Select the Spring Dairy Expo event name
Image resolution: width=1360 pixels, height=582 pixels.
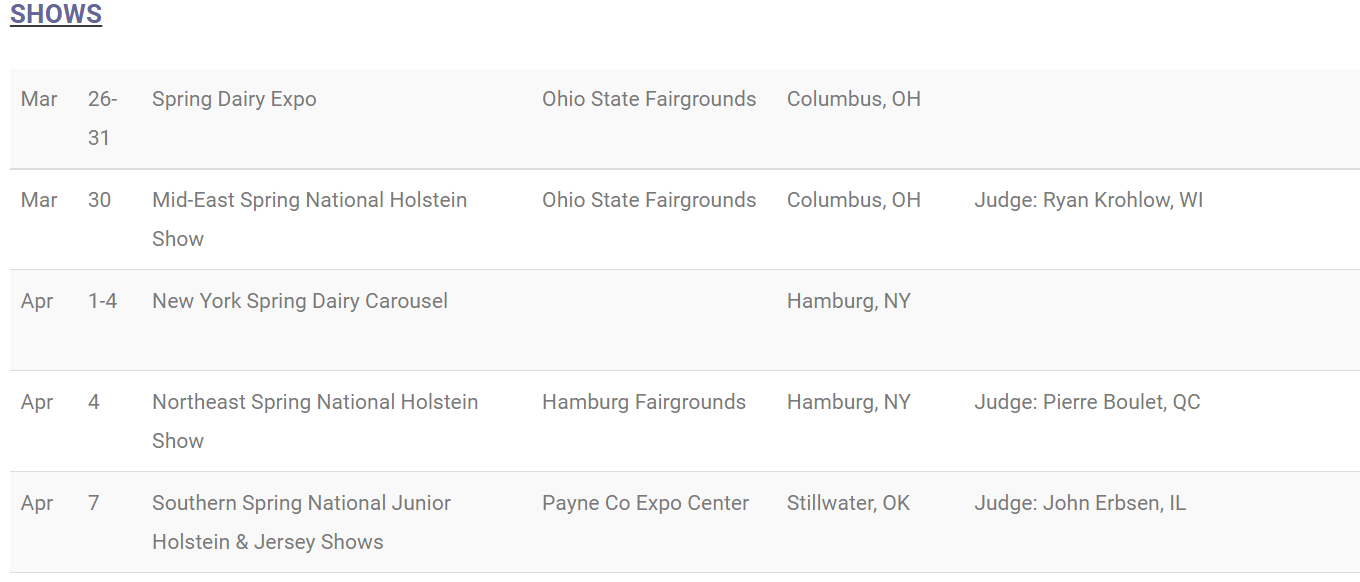234,99
